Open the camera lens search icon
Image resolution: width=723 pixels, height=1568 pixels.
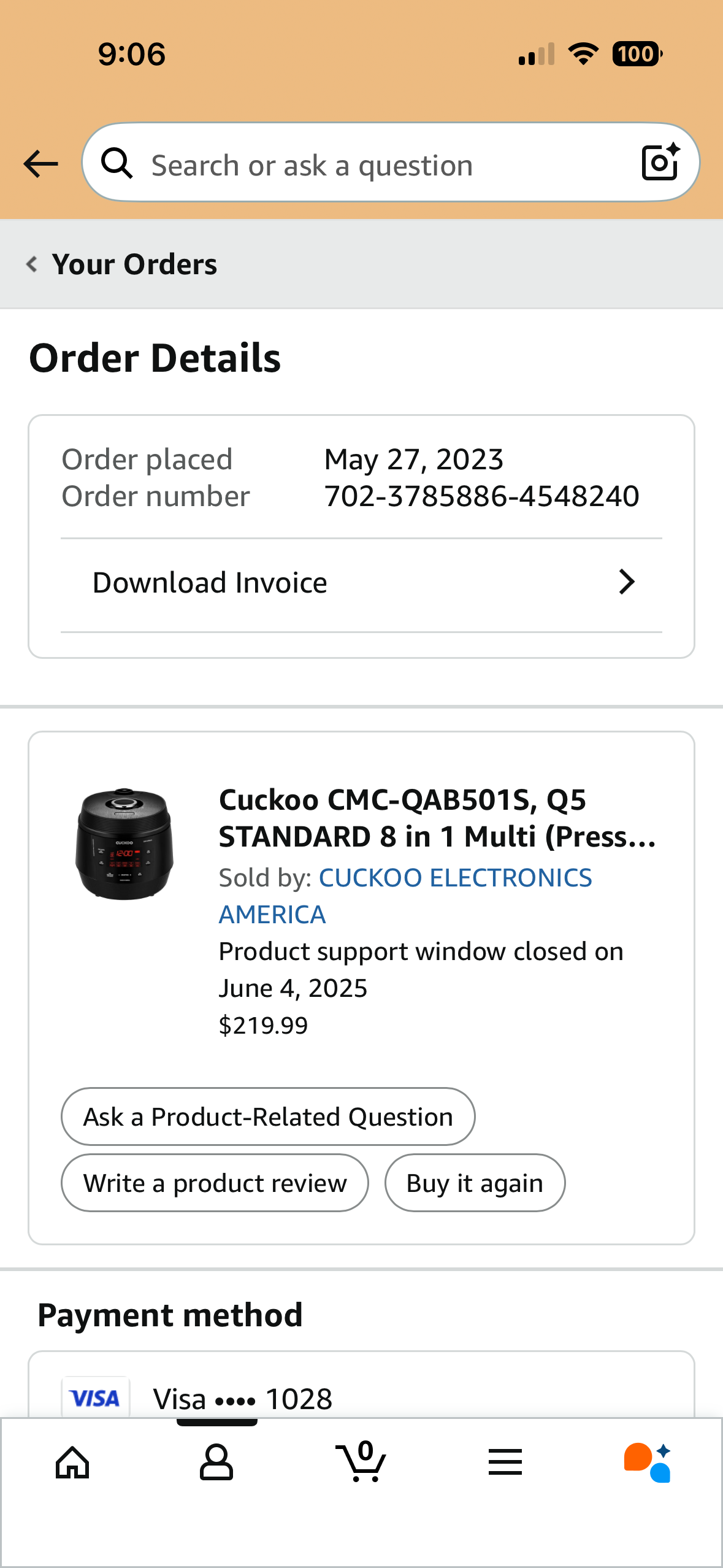(x=660, y=163)
